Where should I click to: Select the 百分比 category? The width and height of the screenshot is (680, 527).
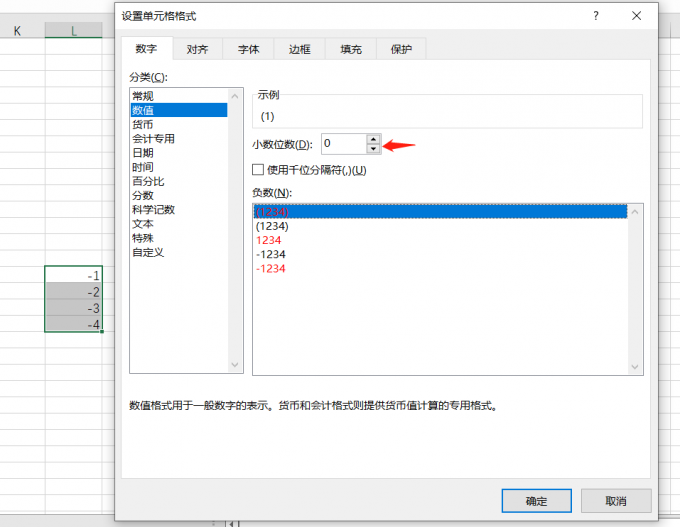point(179,181)
